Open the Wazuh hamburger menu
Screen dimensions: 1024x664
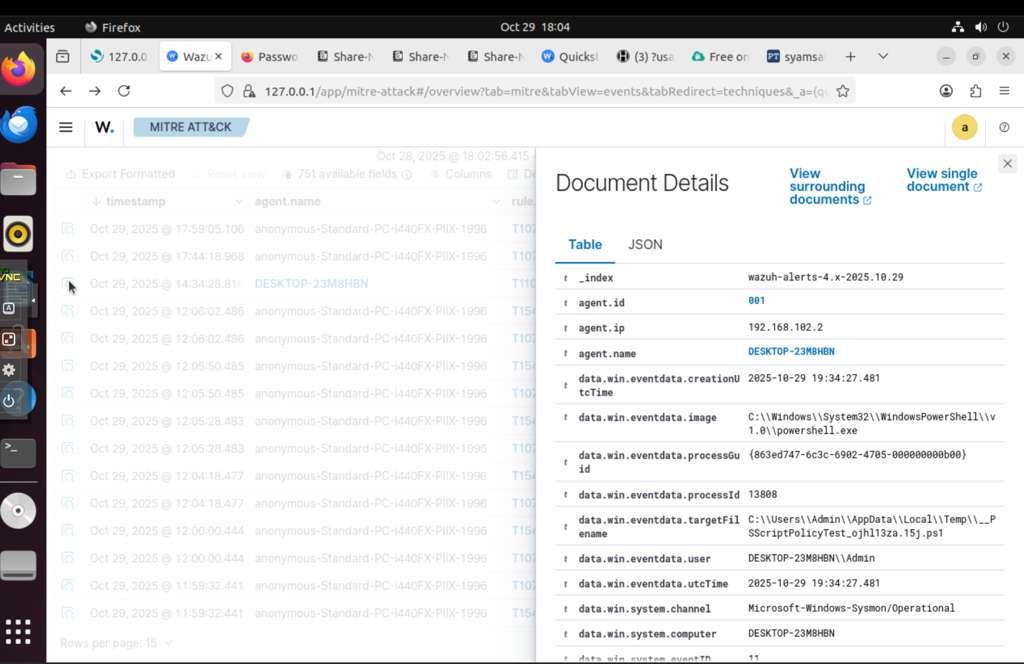point(65,127)
